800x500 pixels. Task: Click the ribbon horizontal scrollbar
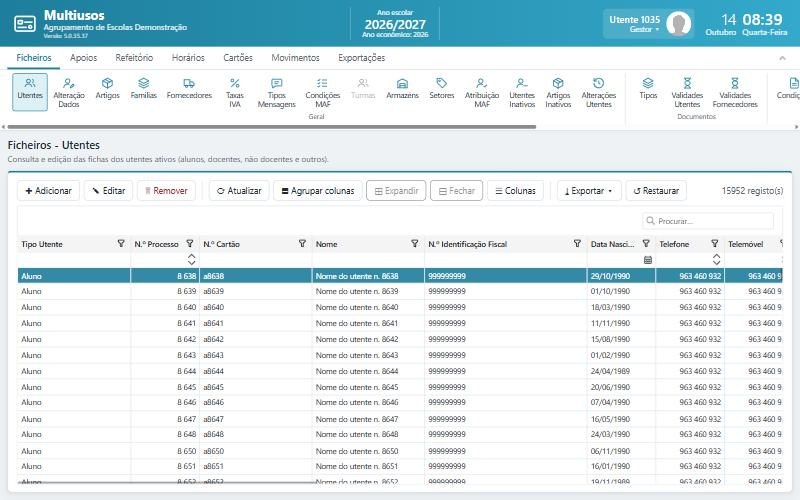coord(271,127)
